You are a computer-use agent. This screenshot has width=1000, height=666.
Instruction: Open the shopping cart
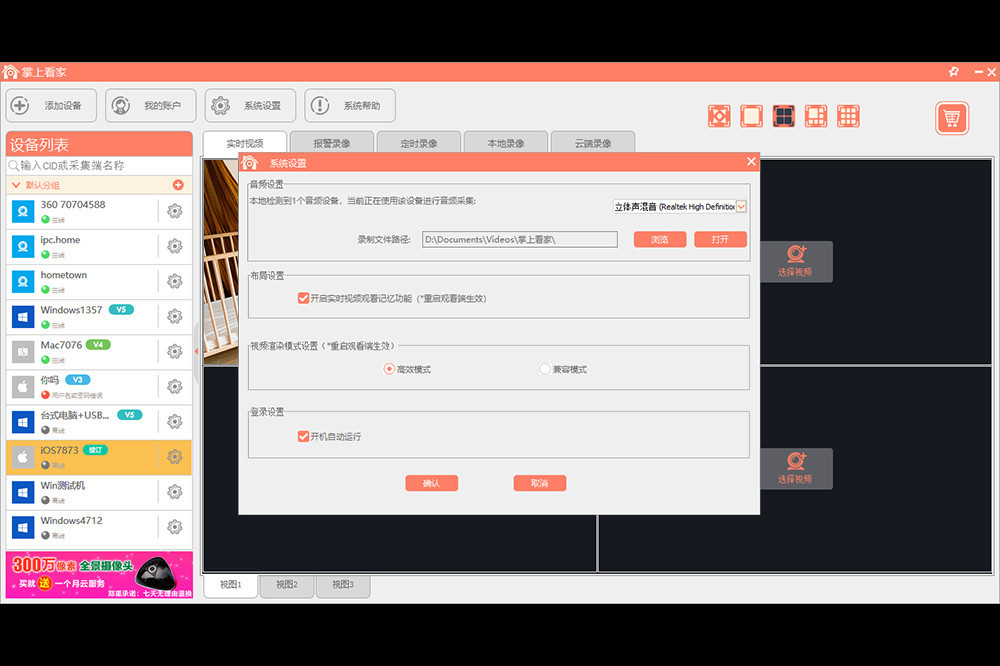pos(951,117)
